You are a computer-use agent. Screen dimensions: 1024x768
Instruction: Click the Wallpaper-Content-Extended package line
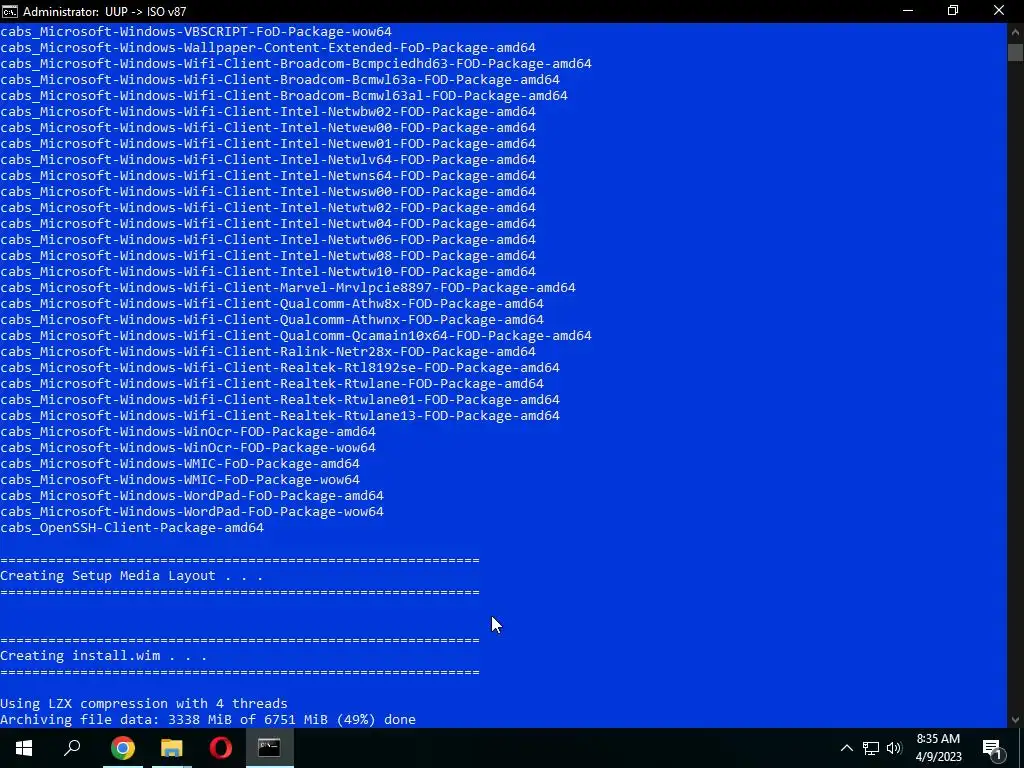[x=268, y=48]
